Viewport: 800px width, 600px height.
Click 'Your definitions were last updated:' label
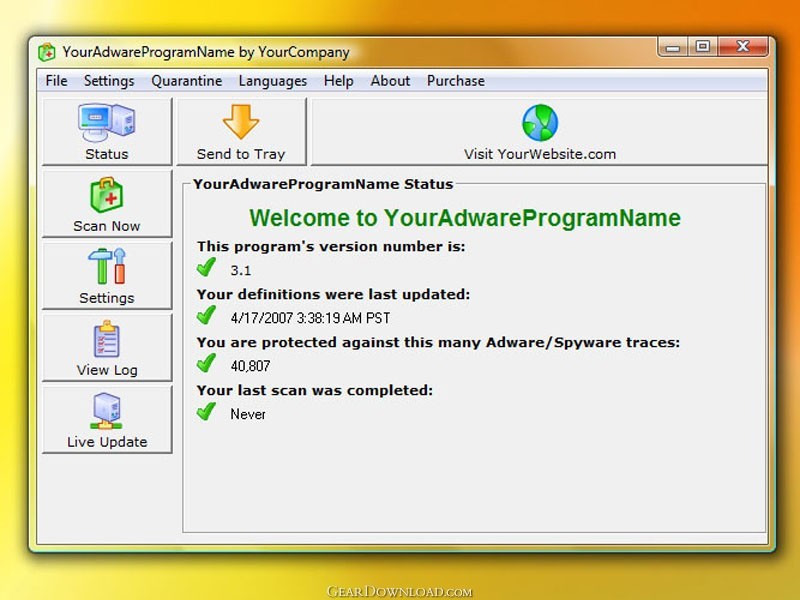coord(333,295)
